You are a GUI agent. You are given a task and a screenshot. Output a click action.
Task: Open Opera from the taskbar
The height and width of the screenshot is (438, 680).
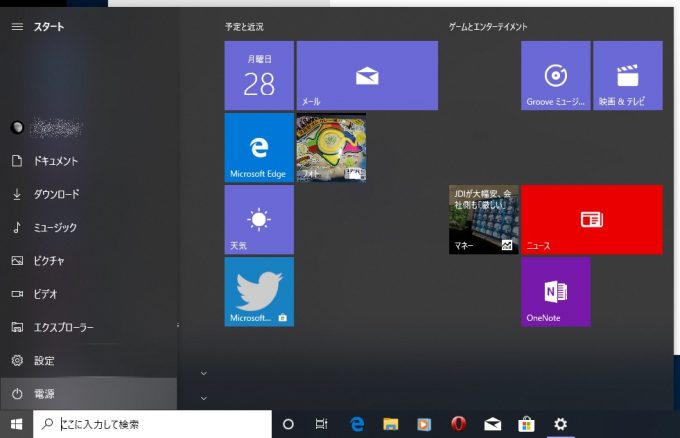pyautogui.click(x=458, y=424)
